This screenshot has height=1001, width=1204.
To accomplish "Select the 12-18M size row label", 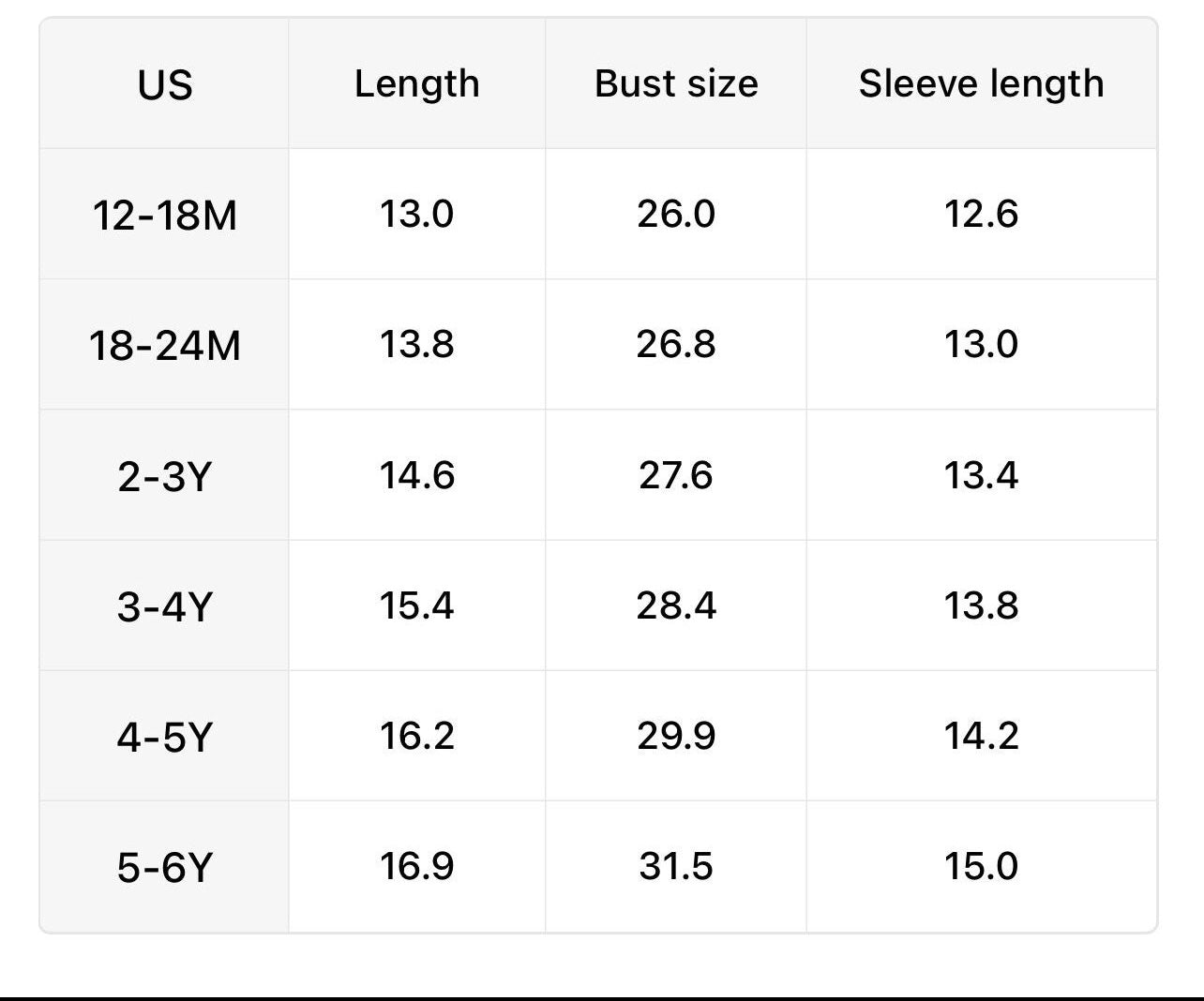I will click(165, 215).
